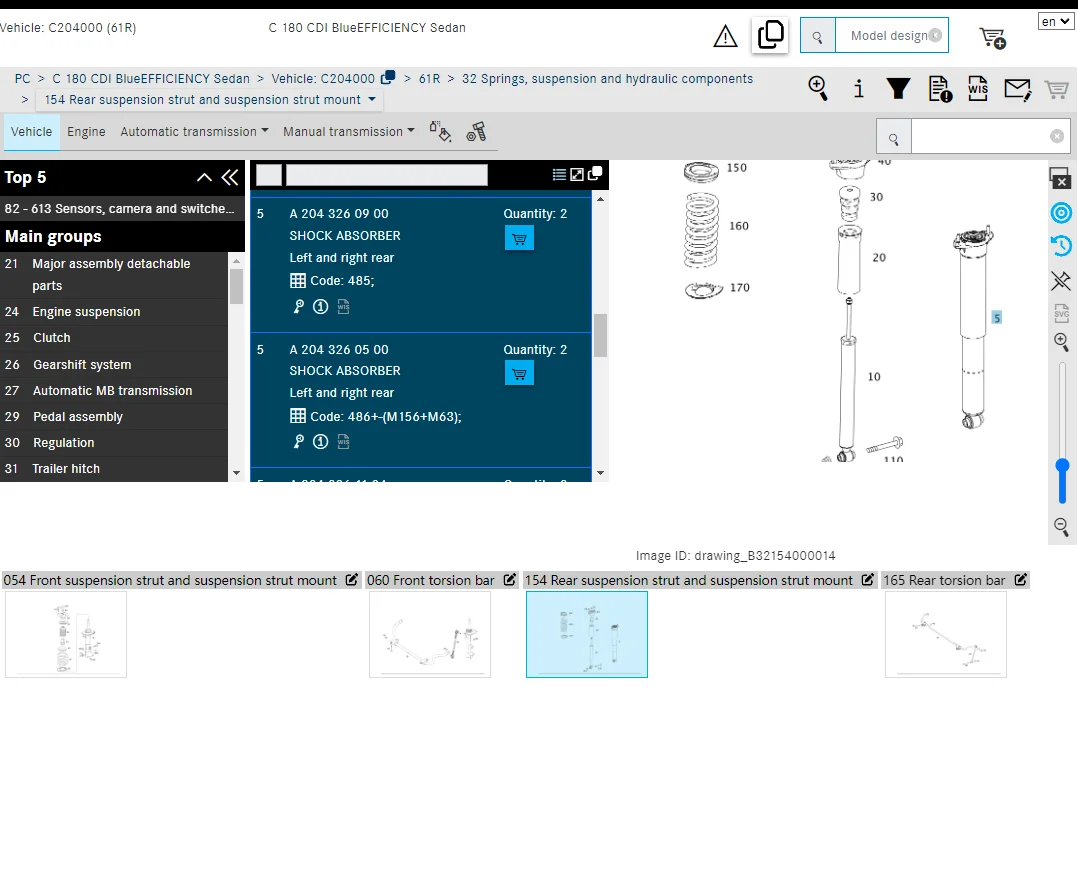Click the blue target center icon
This screenshot has width=1078, height=875.
pos(1062,213)
